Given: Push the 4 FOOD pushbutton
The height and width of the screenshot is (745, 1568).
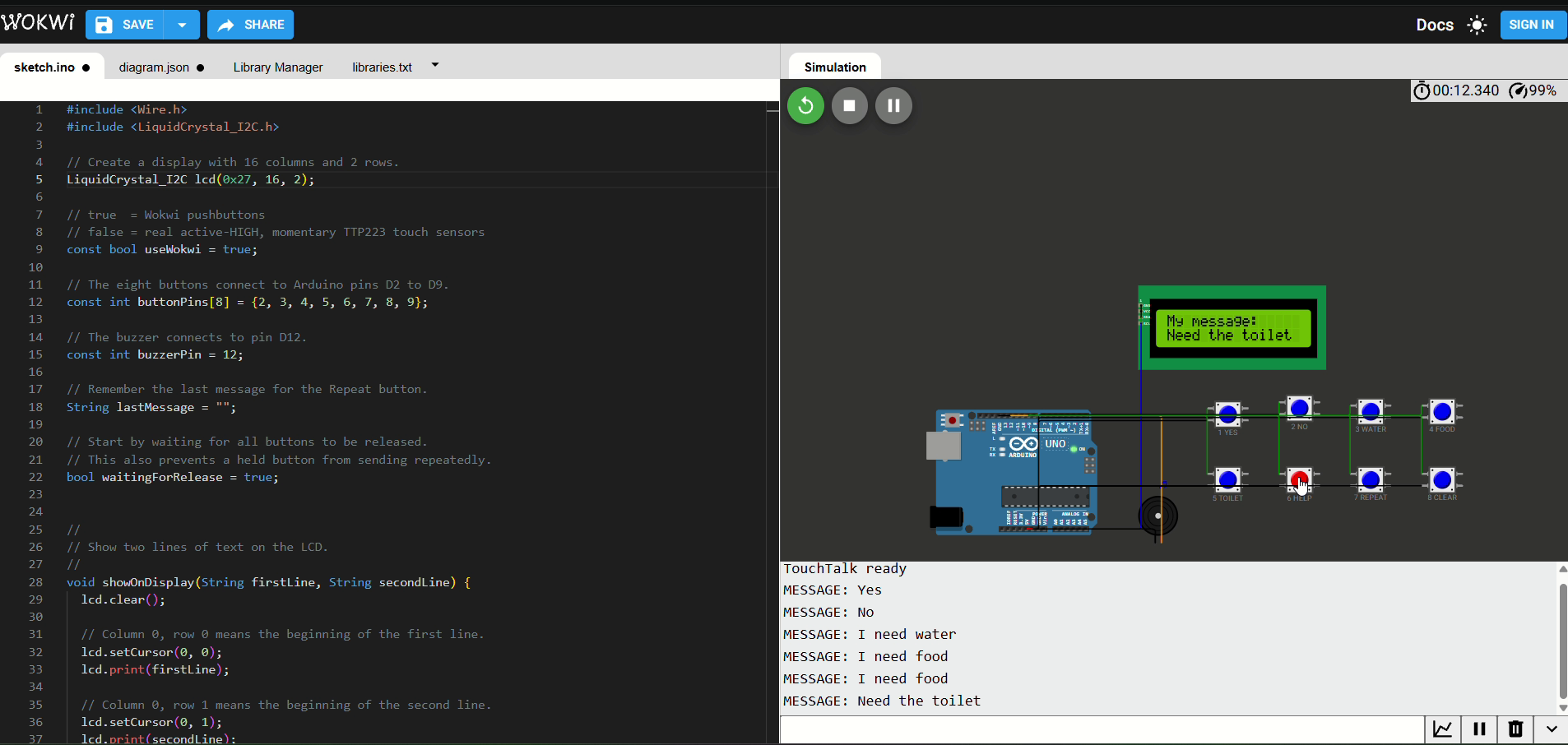Looking at the screenshot, I should point(1441,410).
